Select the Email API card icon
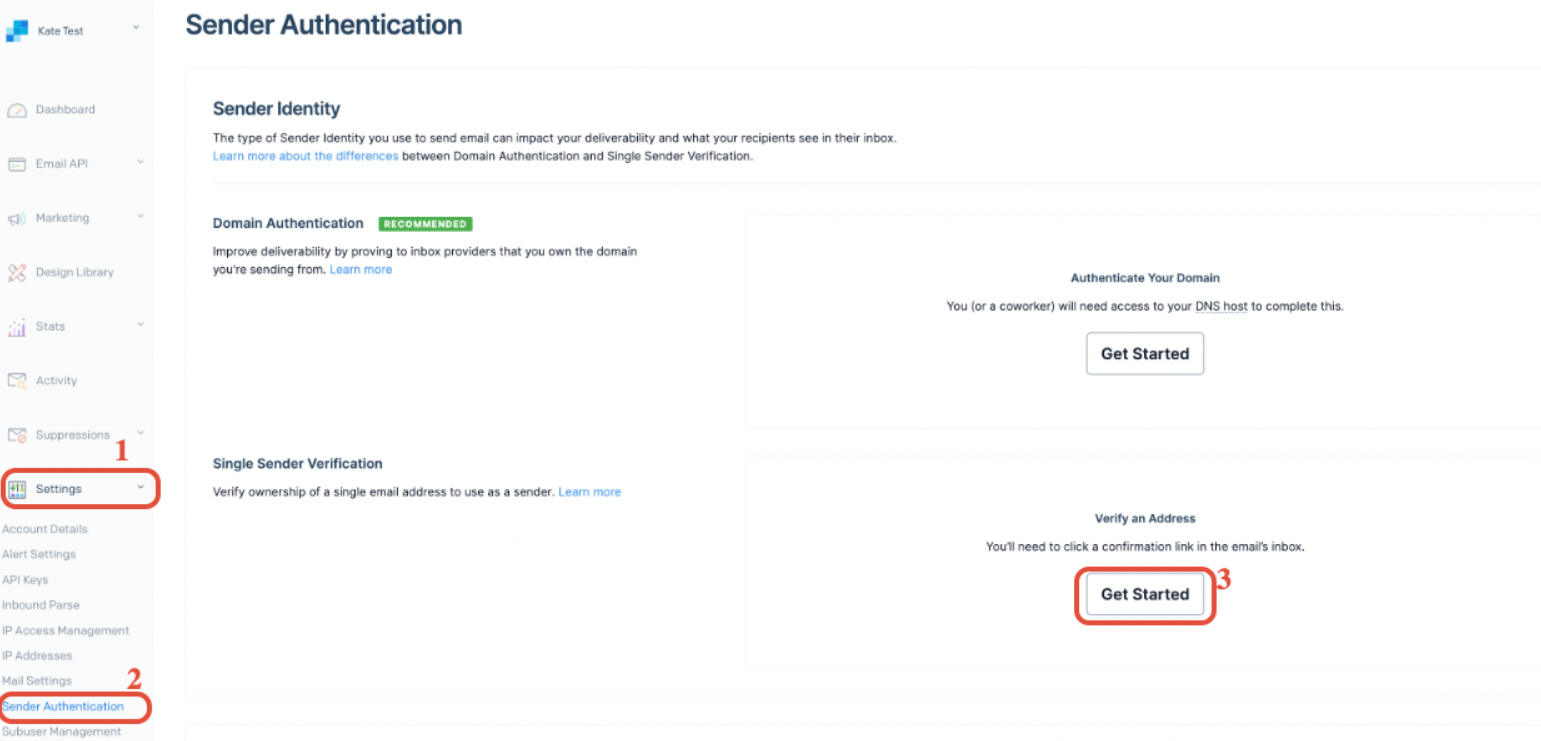 pyautogui.click(x=17, y=164)
